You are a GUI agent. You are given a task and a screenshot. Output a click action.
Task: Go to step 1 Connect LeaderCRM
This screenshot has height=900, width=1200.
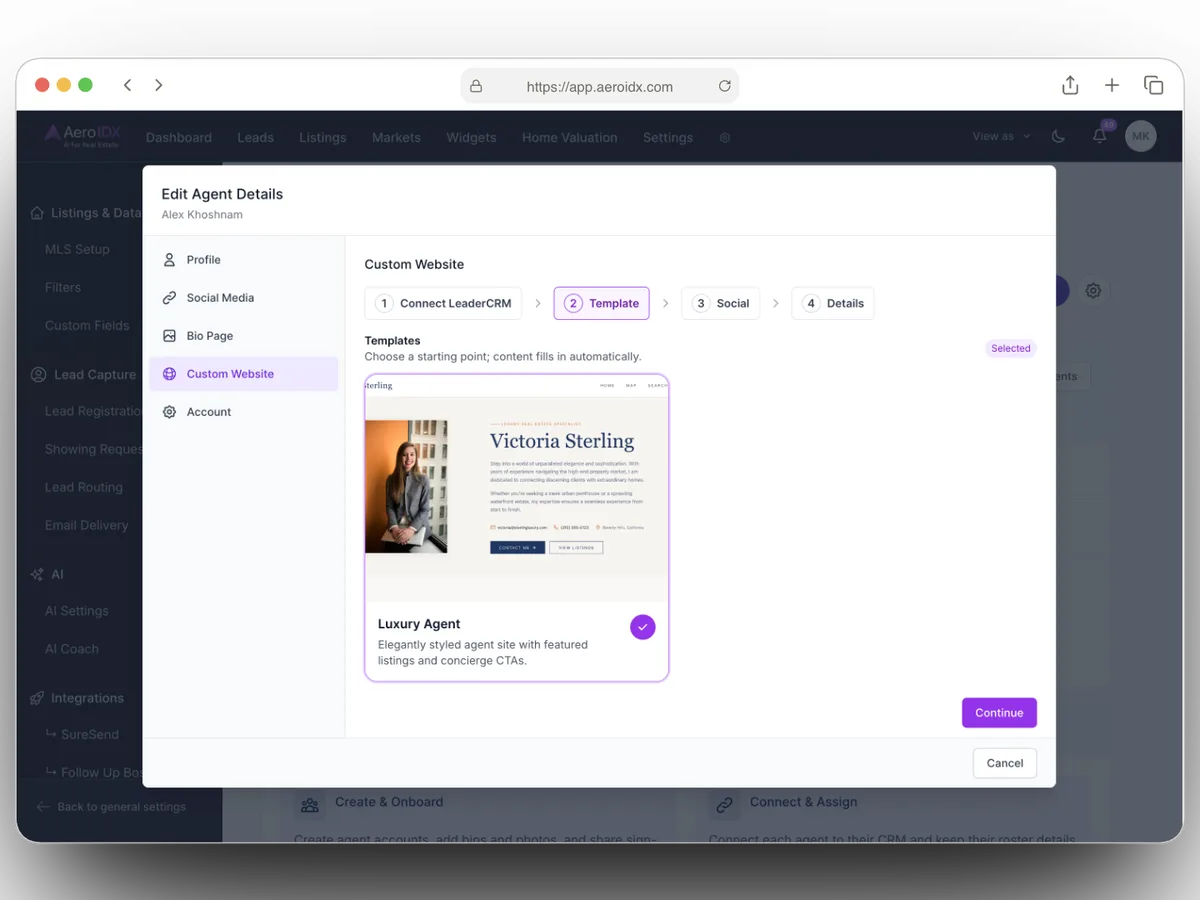pos(443,304)
